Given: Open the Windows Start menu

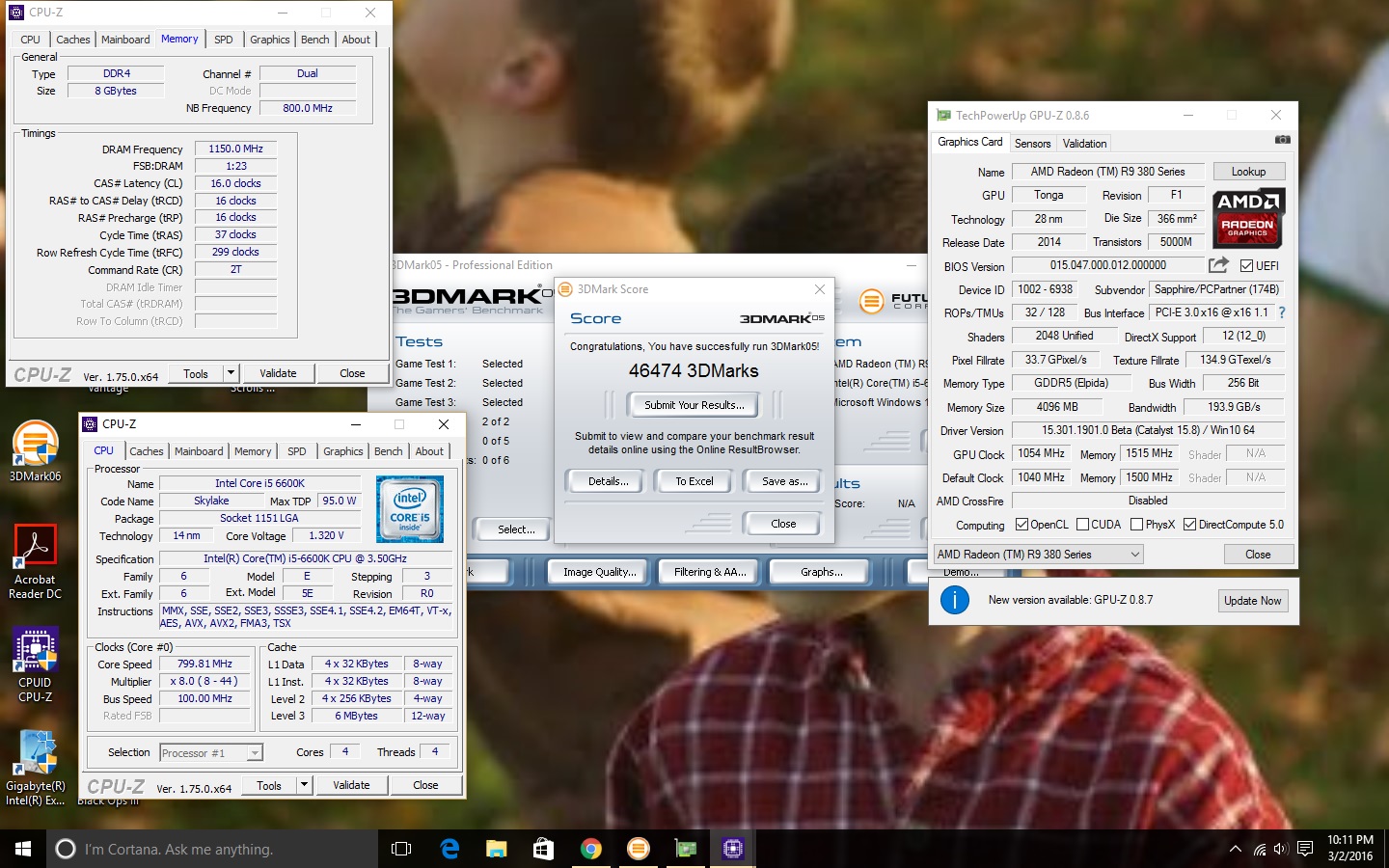Looking at the screenshot, I should tap(23, 849).
